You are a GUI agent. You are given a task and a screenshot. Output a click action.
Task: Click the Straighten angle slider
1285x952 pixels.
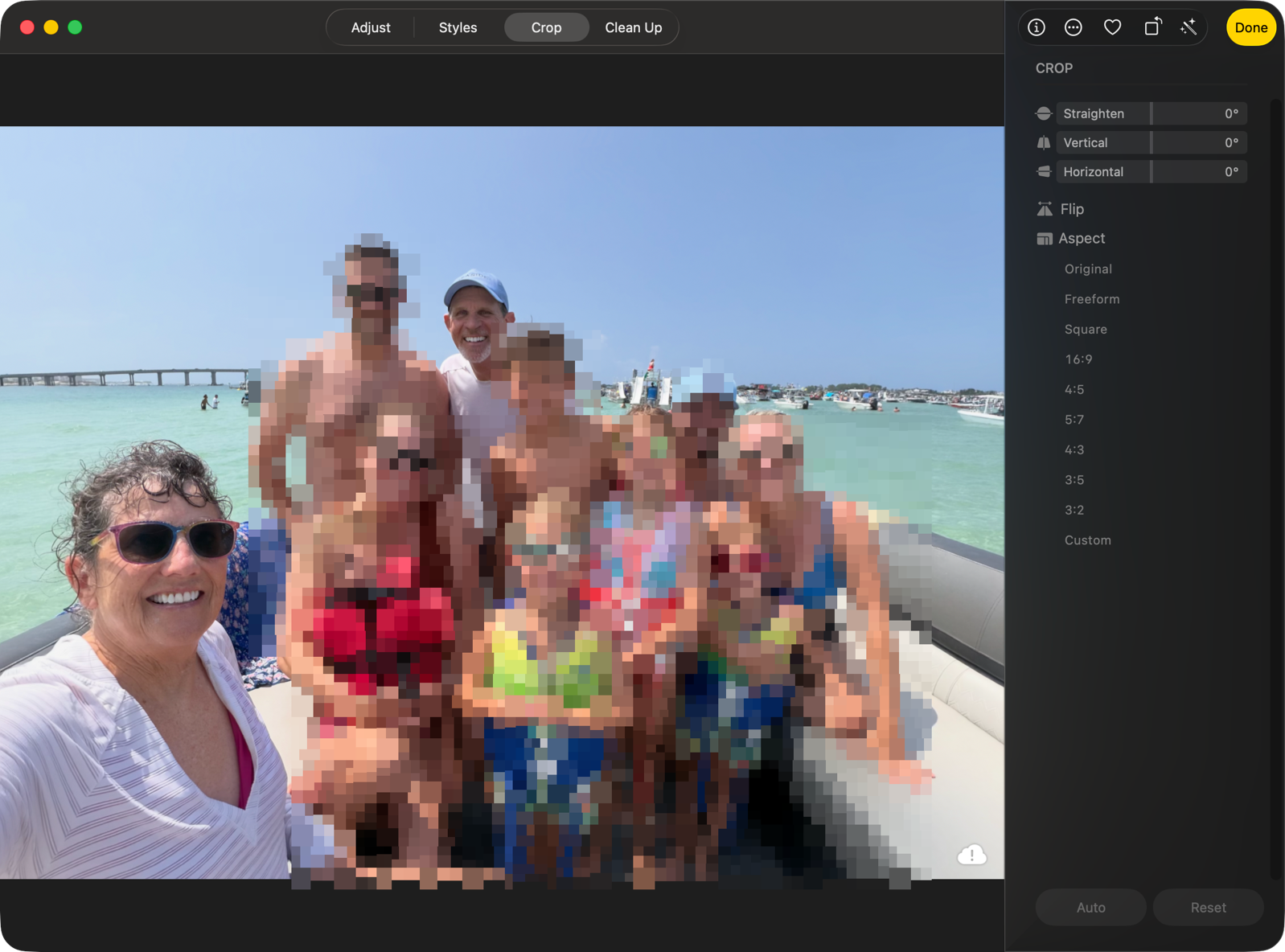pos(1152,113)
